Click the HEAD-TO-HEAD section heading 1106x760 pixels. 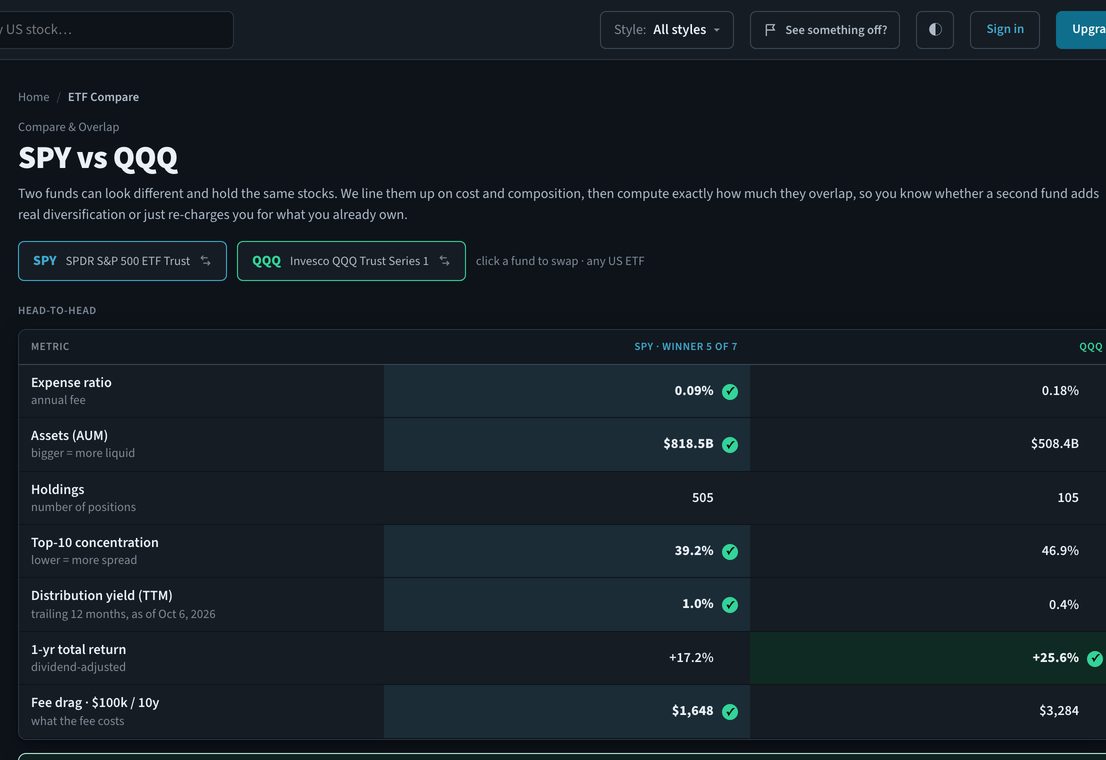(57, 310)
